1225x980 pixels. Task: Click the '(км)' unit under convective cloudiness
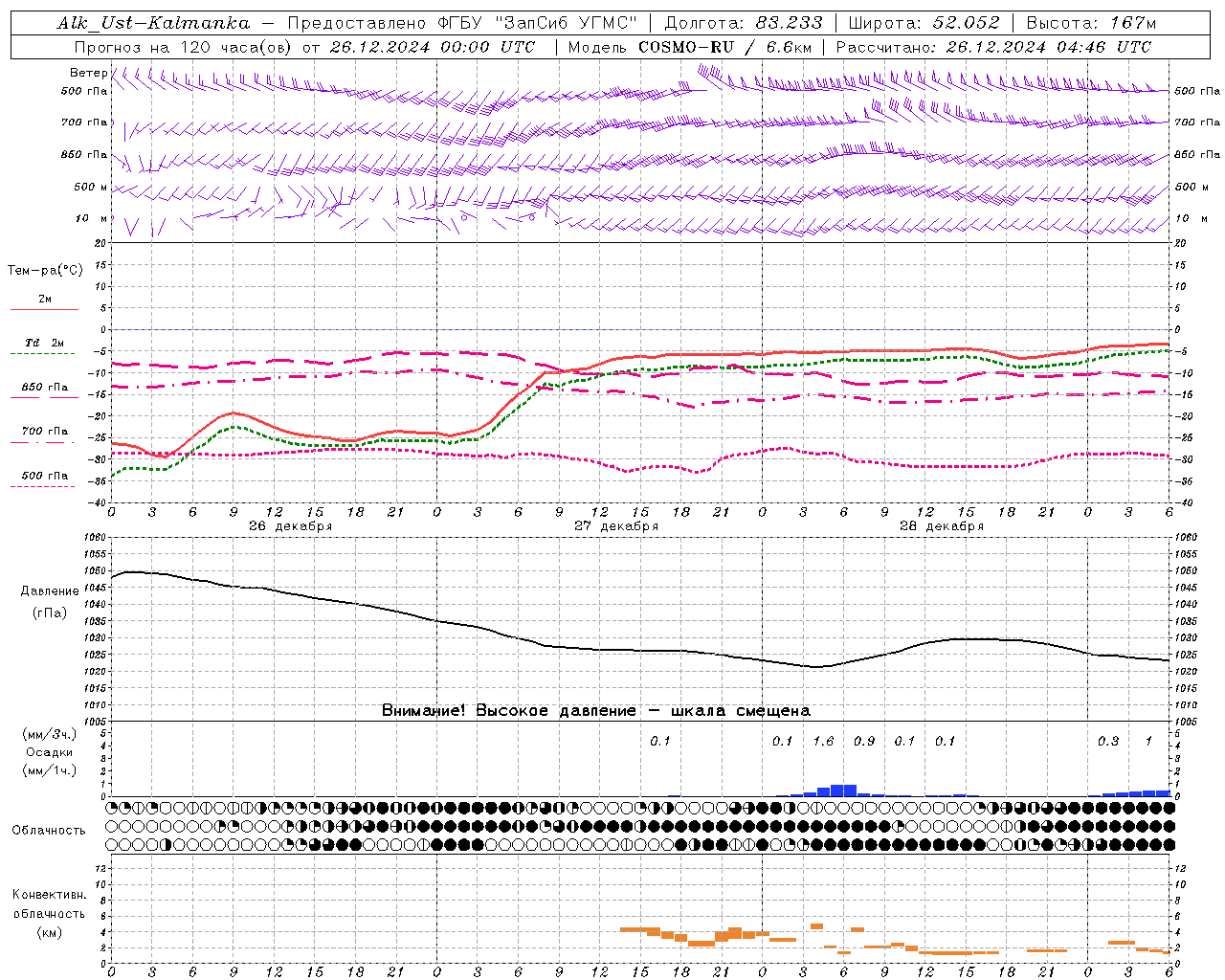pos(49,932)
